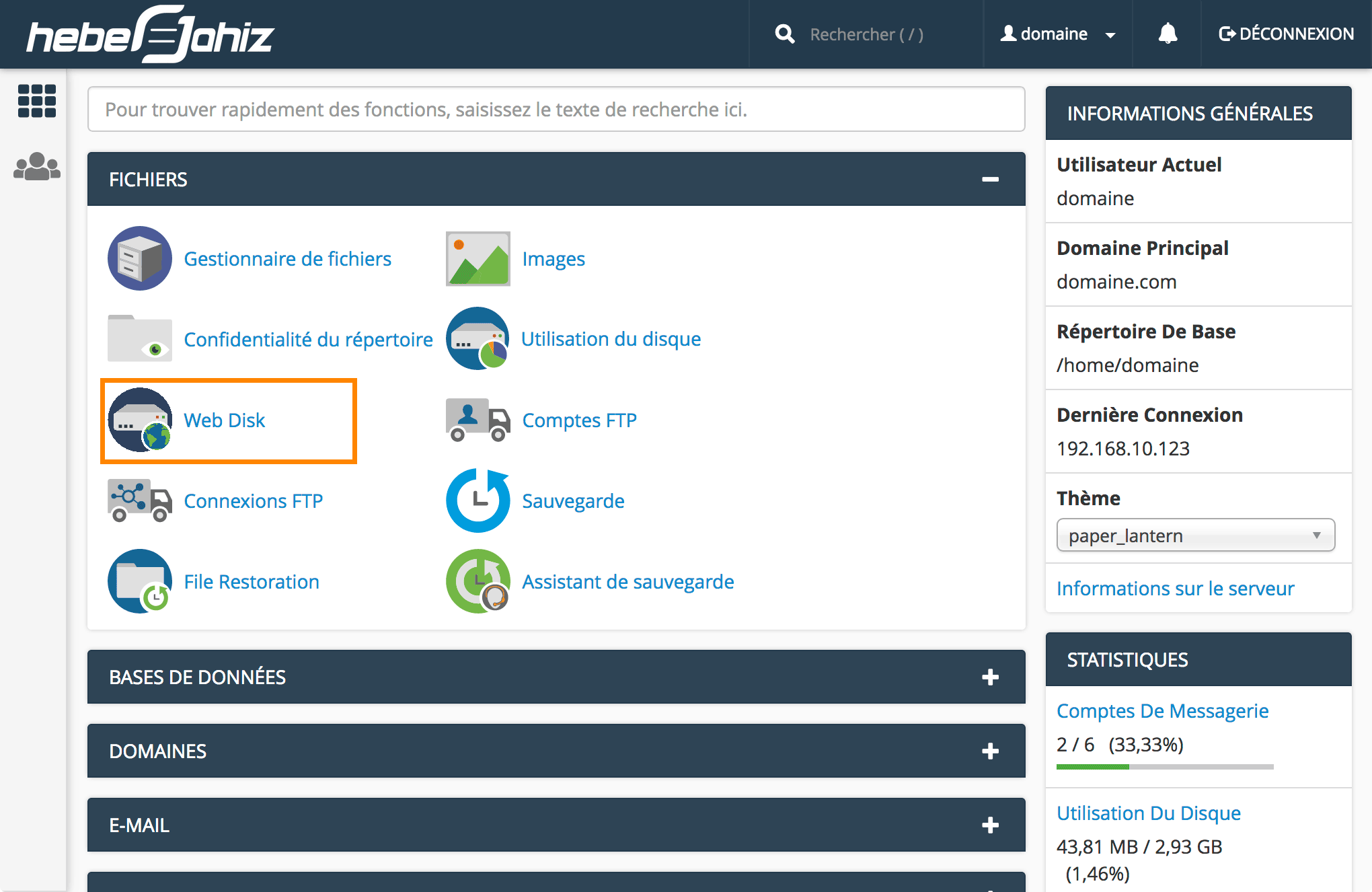
Task: Open the Comptes FTP link
Action: 580,420
